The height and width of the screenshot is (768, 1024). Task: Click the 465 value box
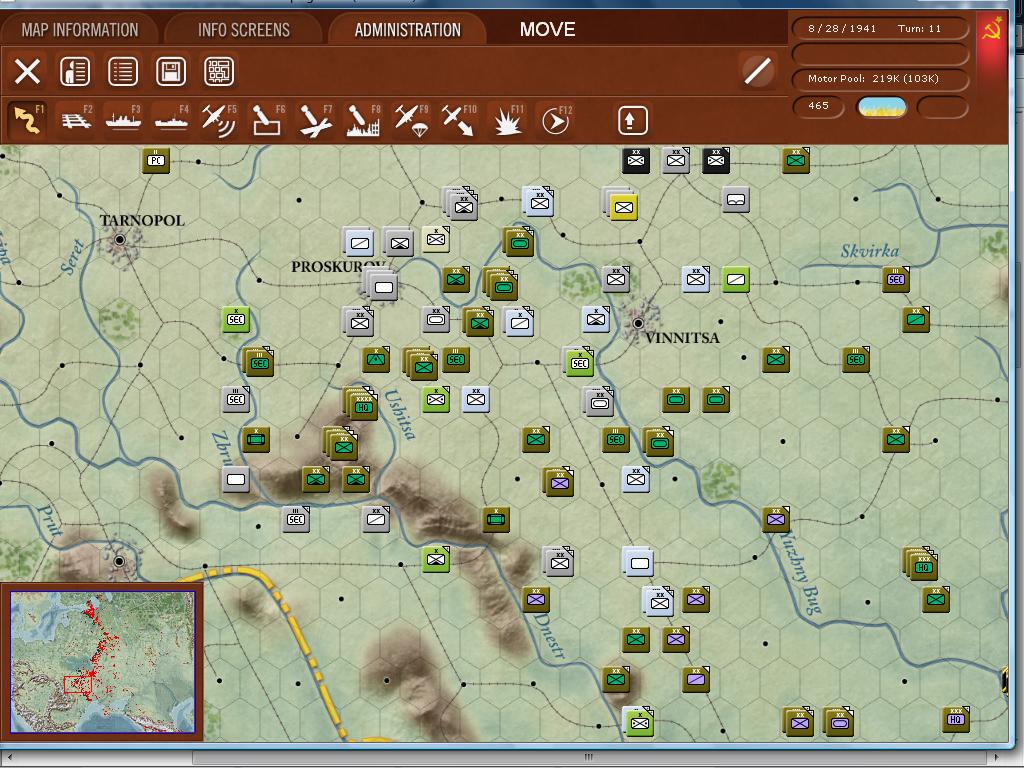[x=818, y=106]
